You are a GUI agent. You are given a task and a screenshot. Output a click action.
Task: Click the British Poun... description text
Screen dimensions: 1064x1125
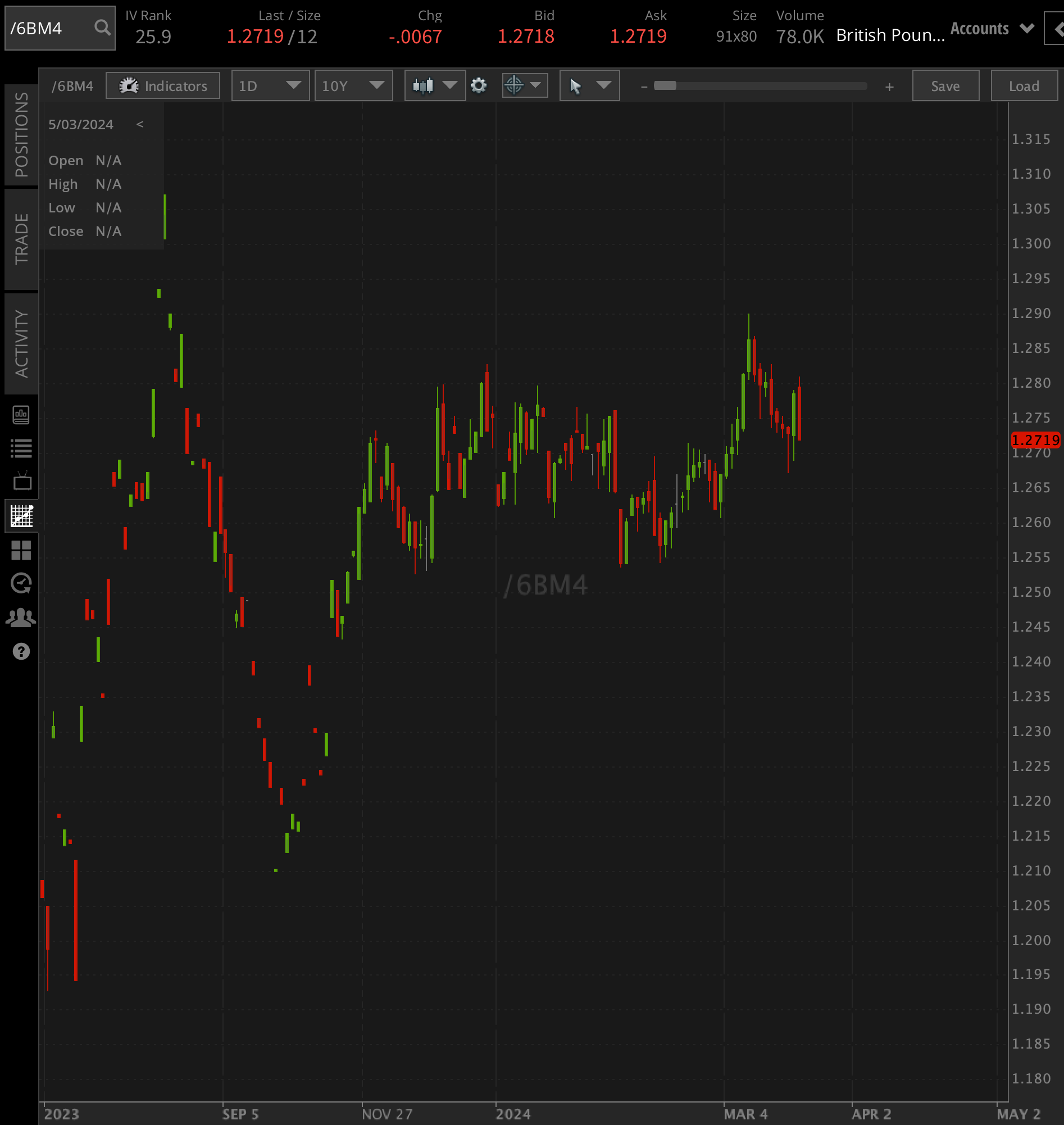coord(890,35)
